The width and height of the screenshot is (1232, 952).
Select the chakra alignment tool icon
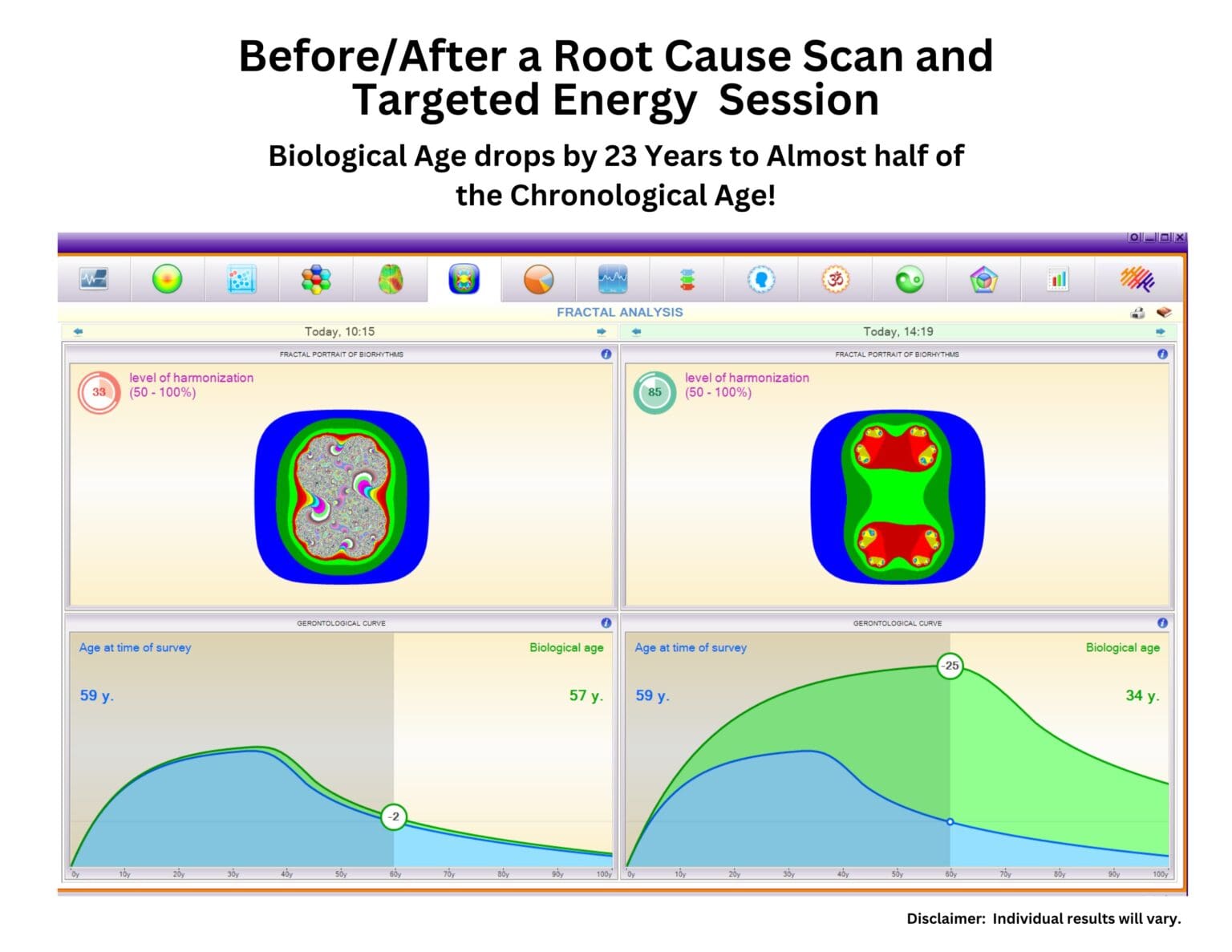687,279
